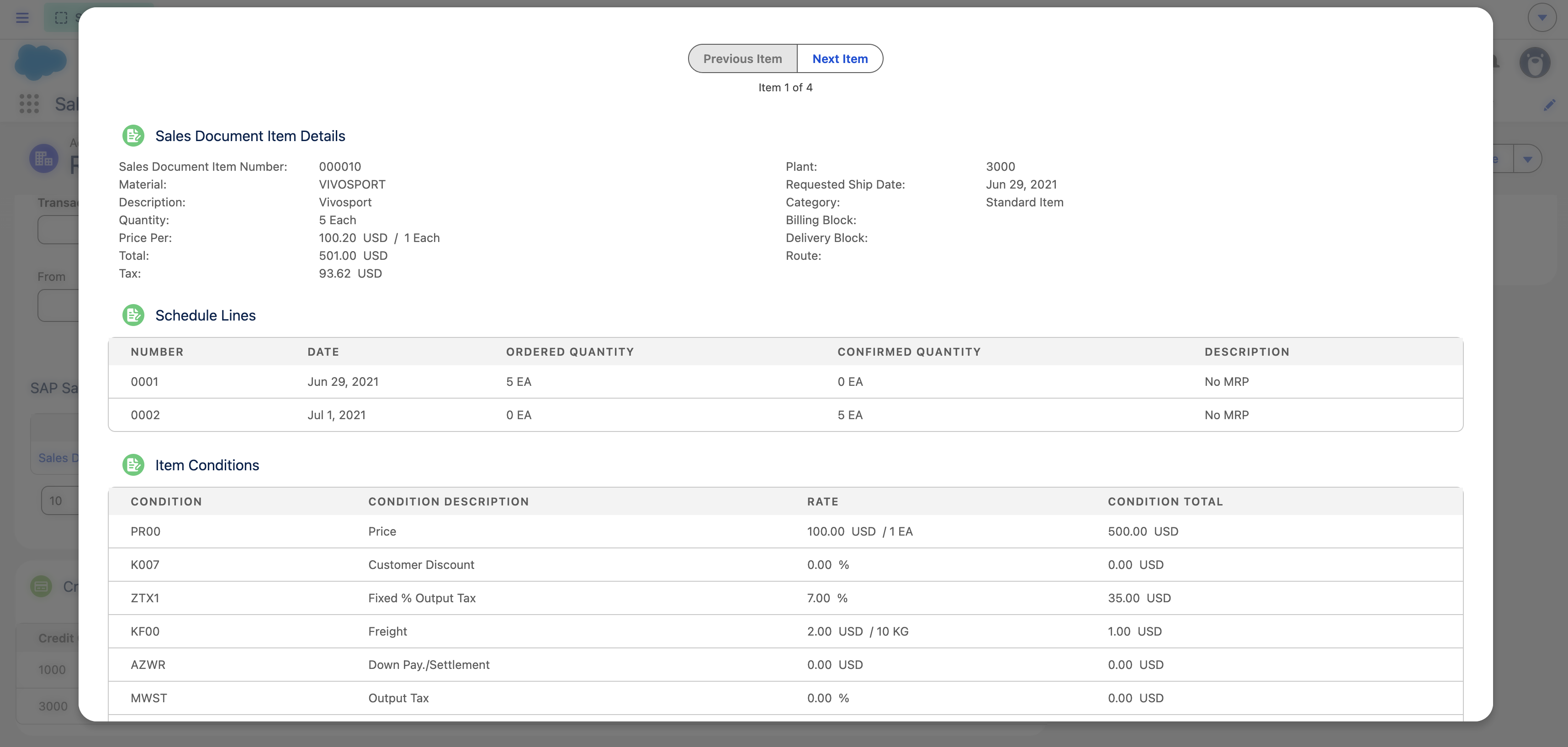1568x747 pixels.
Task: Expand the top-right circular dropdown arrow
Action: point(1542,18)
